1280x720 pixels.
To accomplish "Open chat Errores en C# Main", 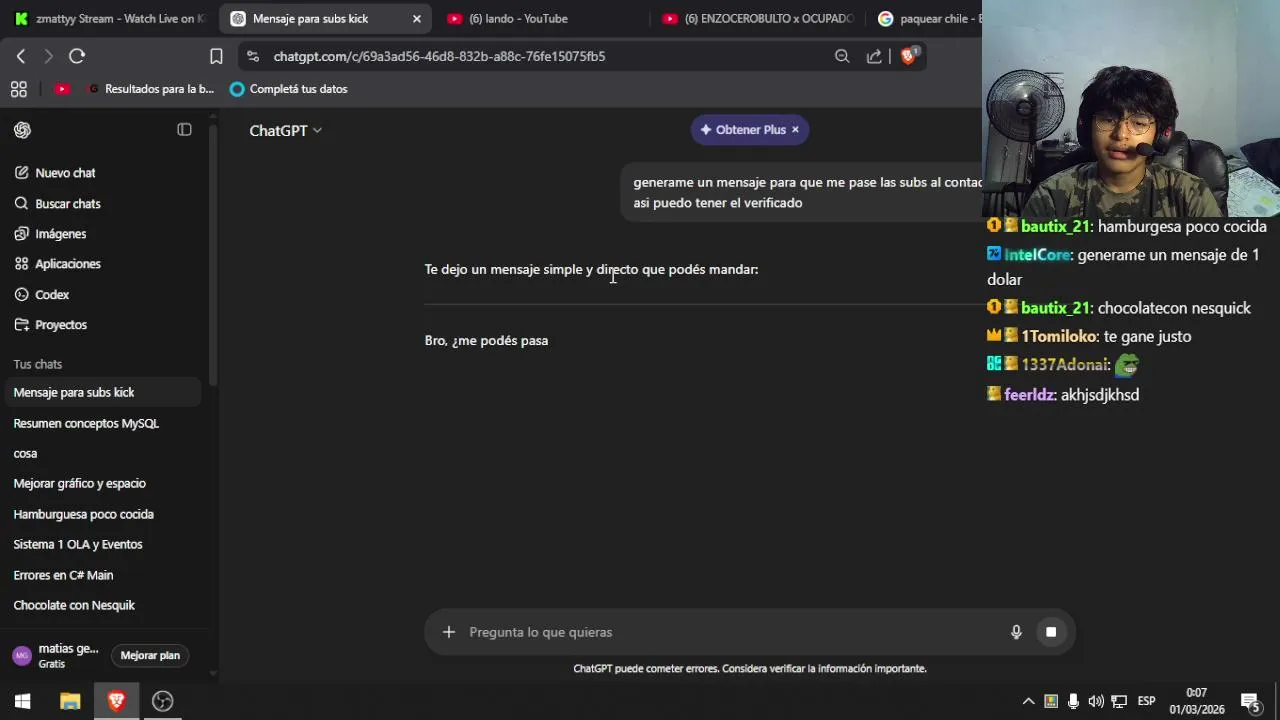I will [x=104, y=575].
